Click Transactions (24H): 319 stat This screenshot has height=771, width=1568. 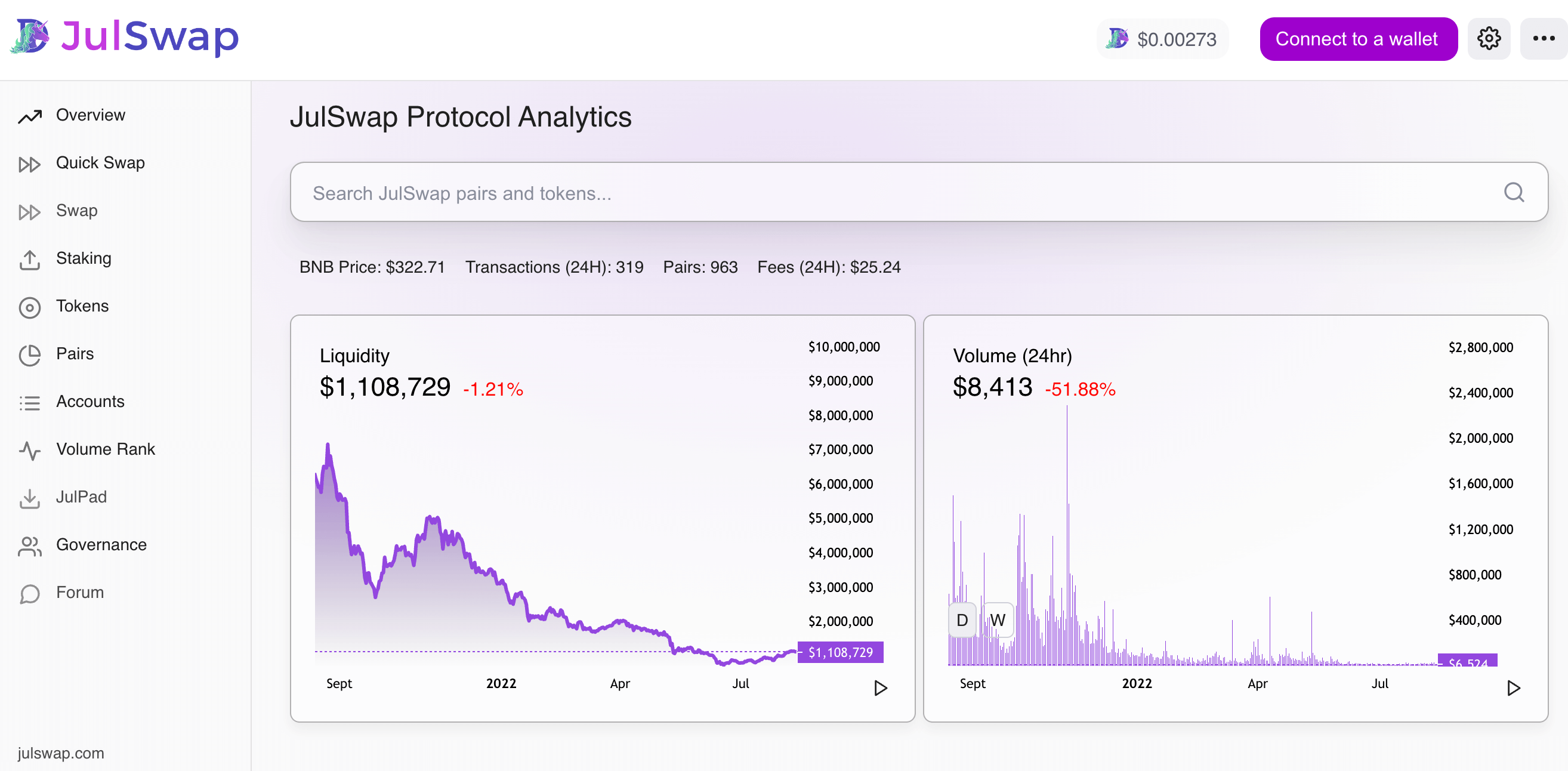coord(554,267)
